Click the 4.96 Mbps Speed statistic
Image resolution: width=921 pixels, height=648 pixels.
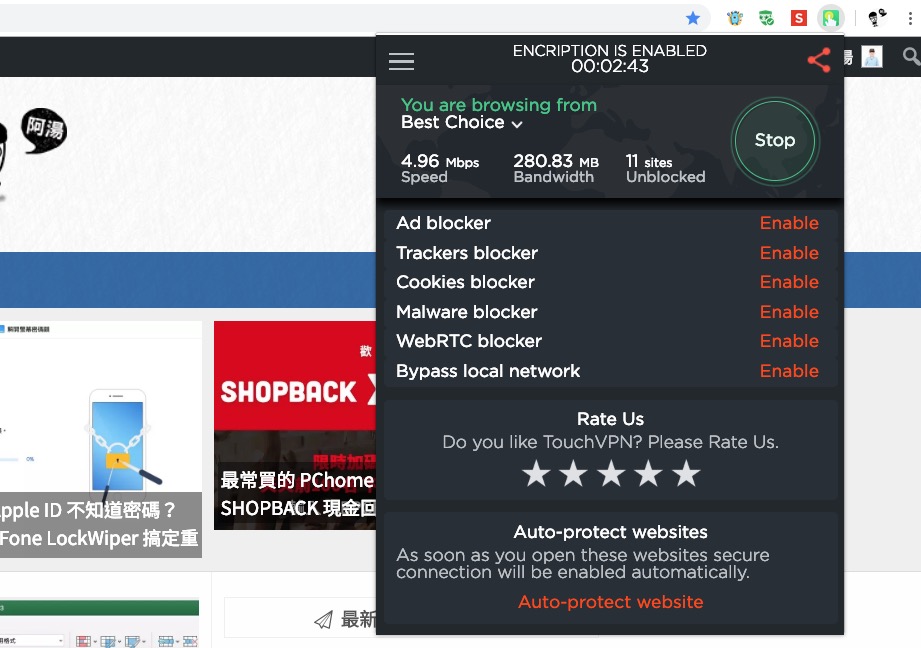(440, 169)
